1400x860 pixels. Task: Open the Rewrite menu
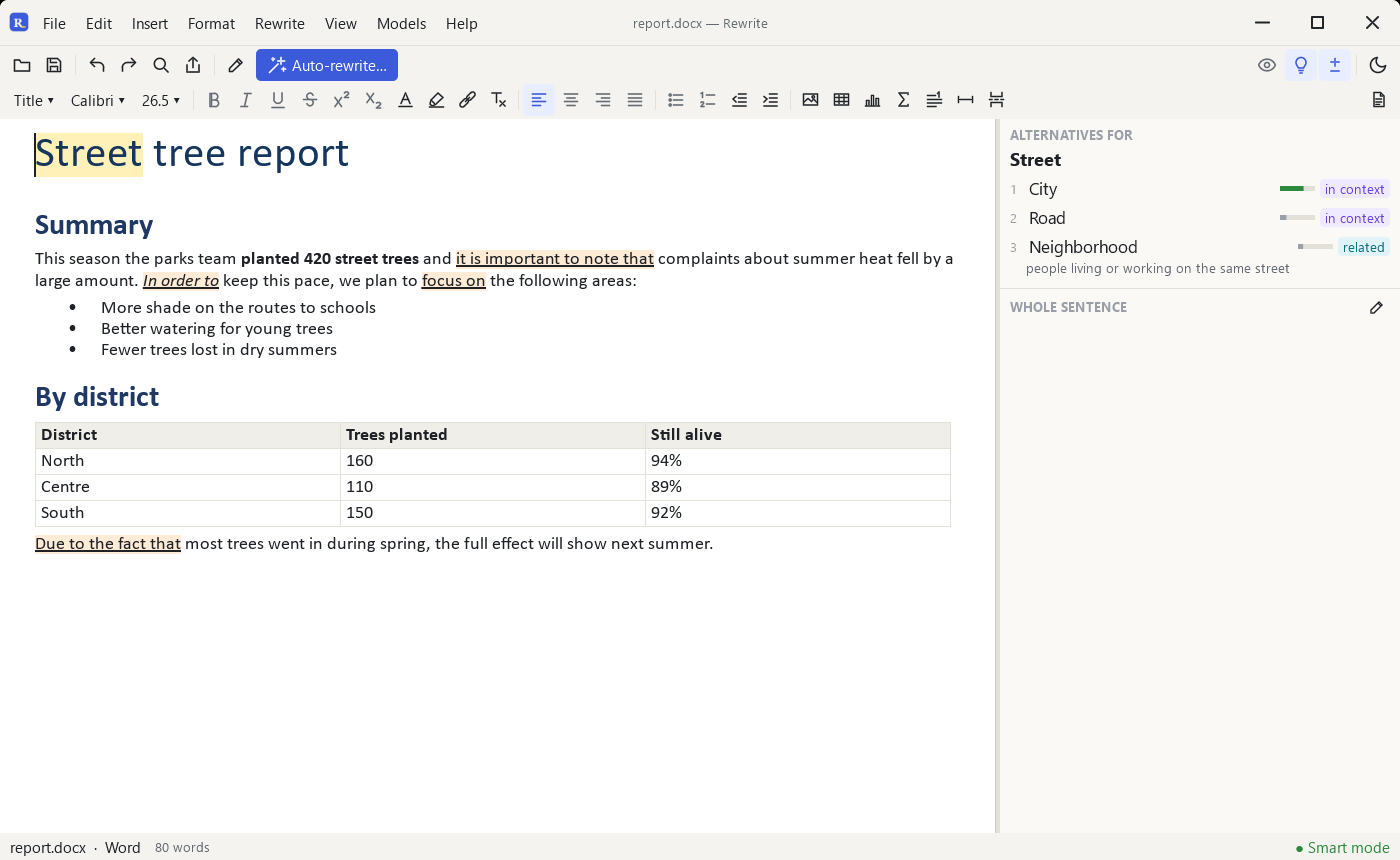coord(280,23)
